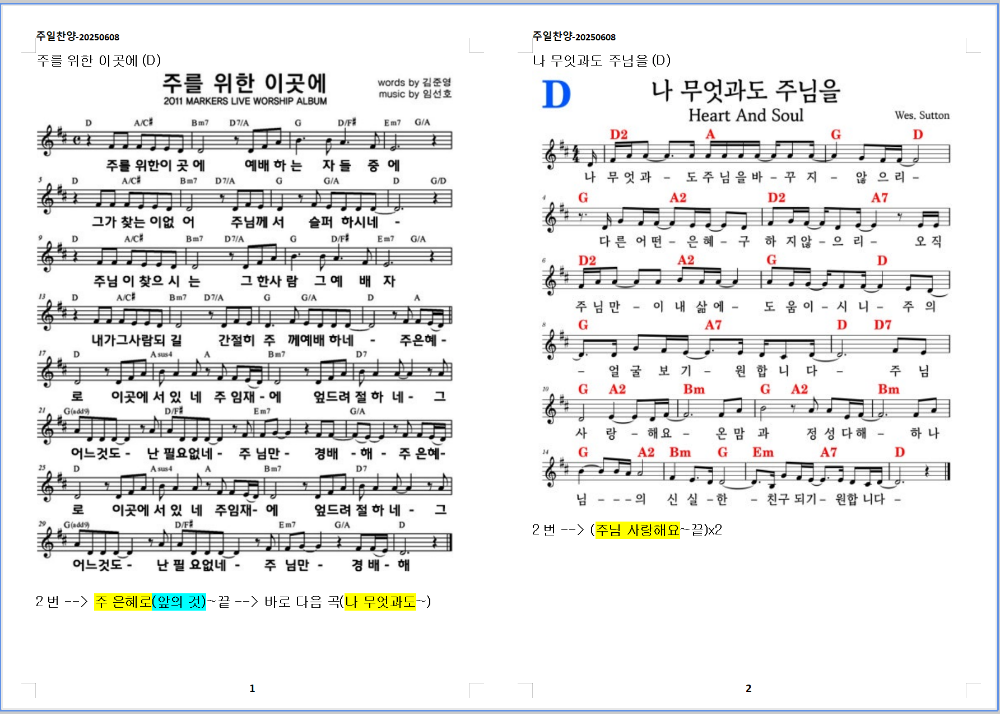The height and width of the screenshot is (714, 1000).
Task: Click page number '2' in footer
Action: (x=749, y=688)
